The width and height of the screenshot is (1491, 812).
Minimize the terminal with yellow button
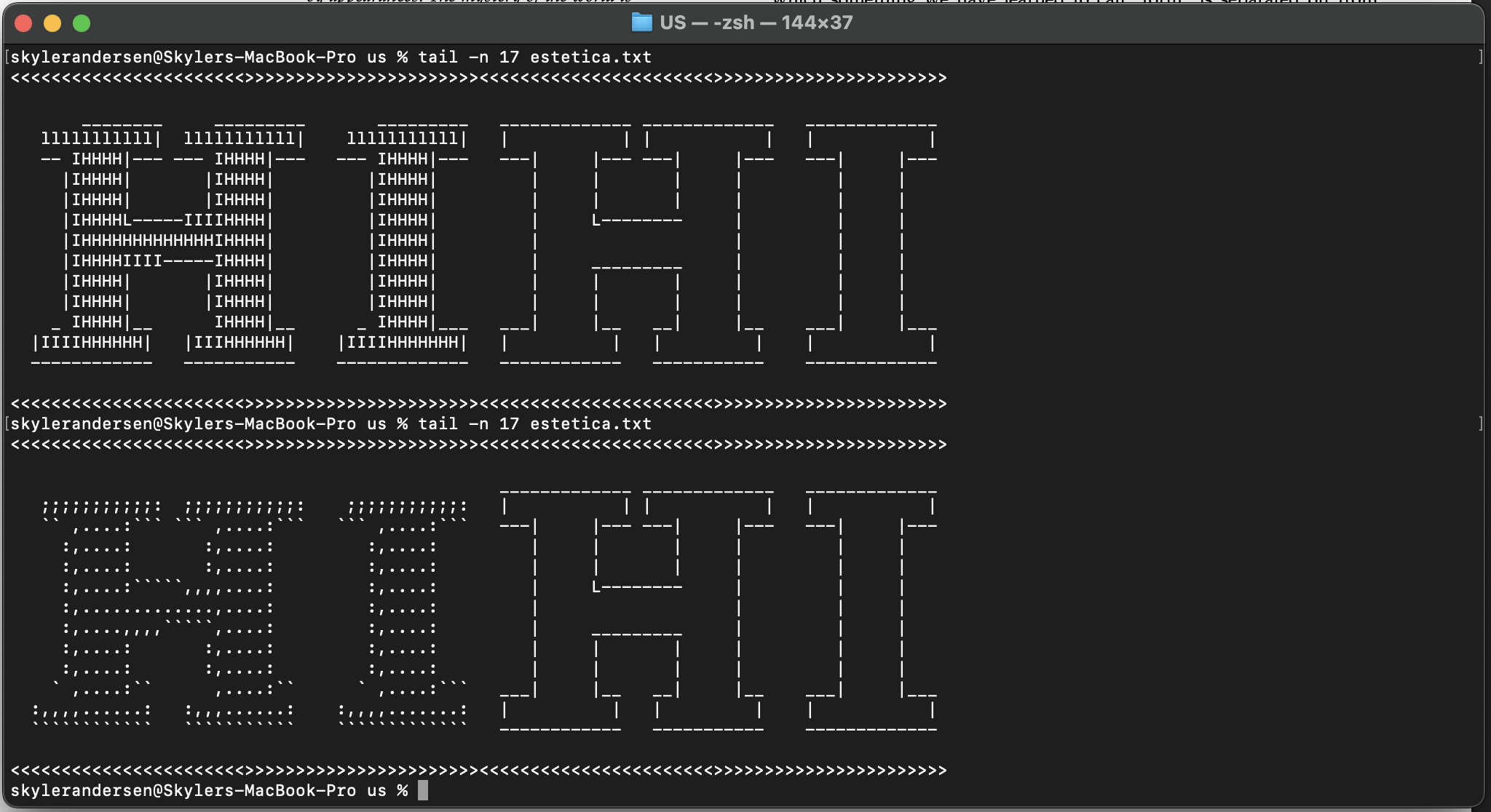click(52, 23)
